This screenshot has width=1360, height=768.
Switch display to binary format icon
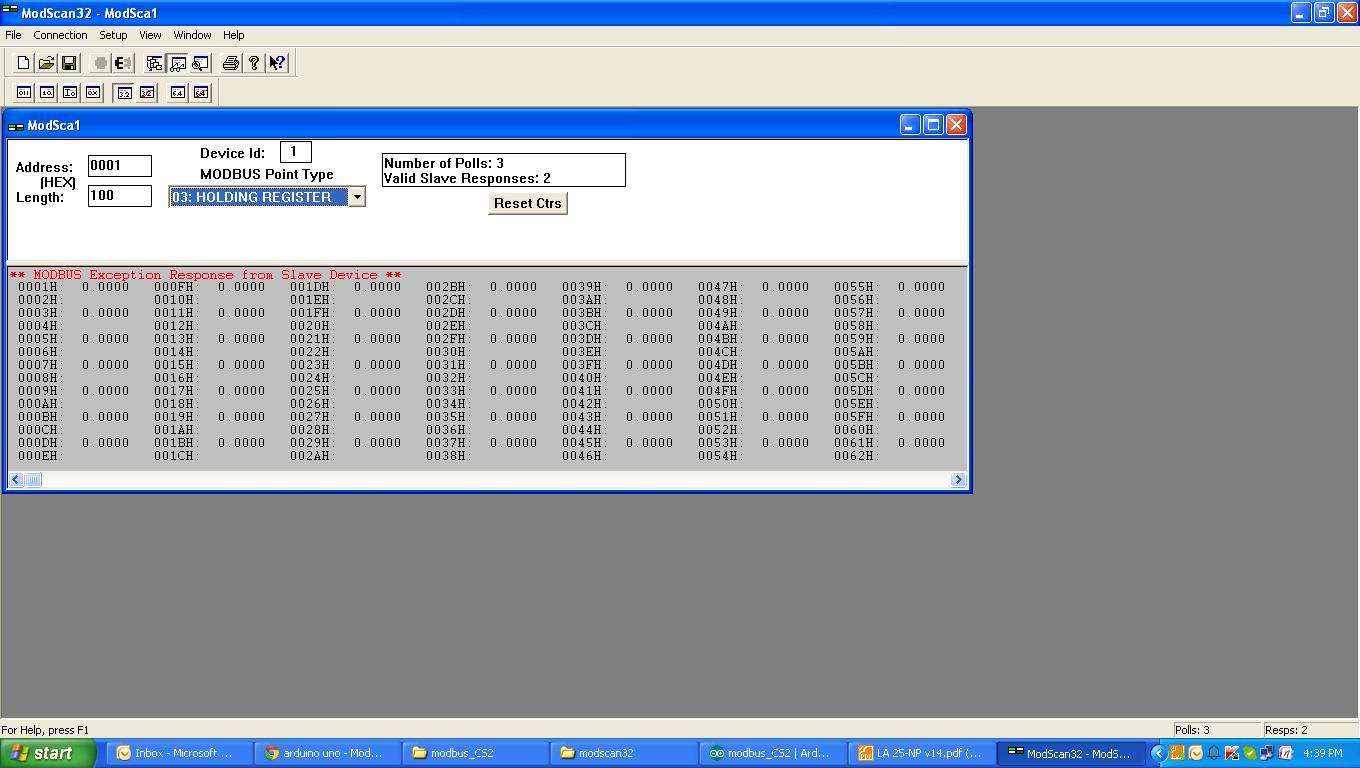tap(23, 92)
